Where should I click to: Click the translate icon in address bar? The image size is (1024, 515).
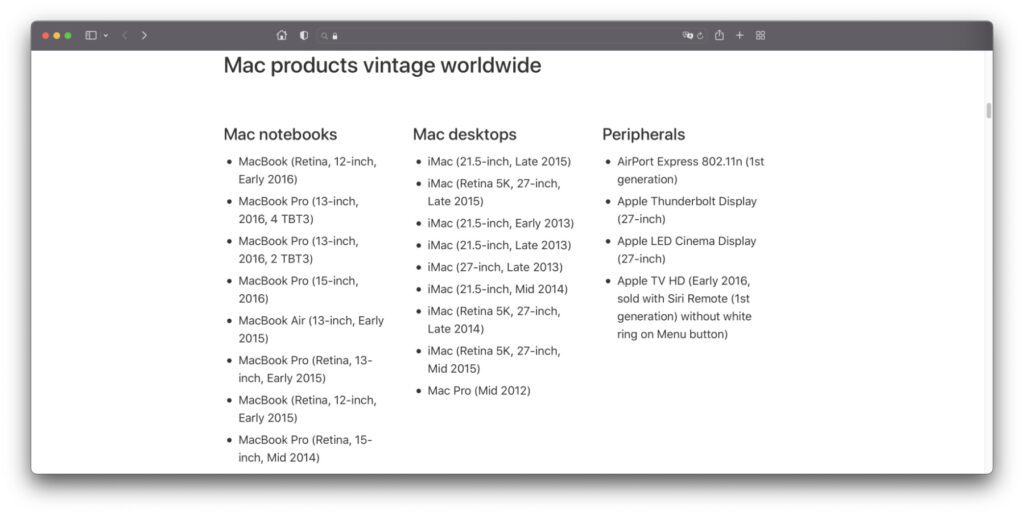pyautogui.click(x=688, y=35)
